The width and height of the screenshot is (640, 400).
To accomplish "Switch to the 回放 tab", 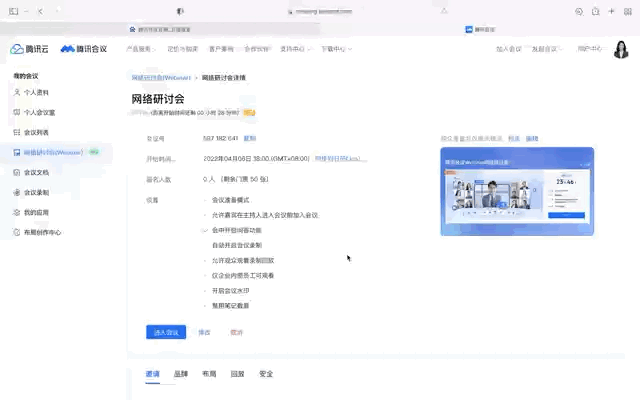I will (x=237, y=374).
